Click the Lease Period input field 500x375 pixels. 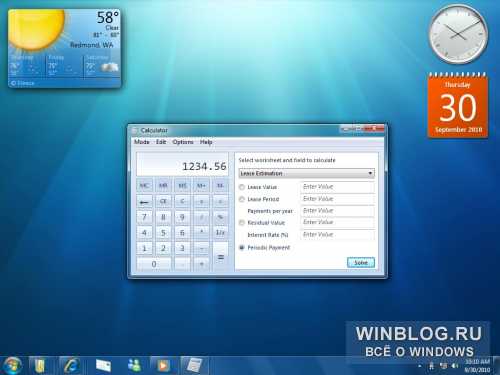pos(337,199)
